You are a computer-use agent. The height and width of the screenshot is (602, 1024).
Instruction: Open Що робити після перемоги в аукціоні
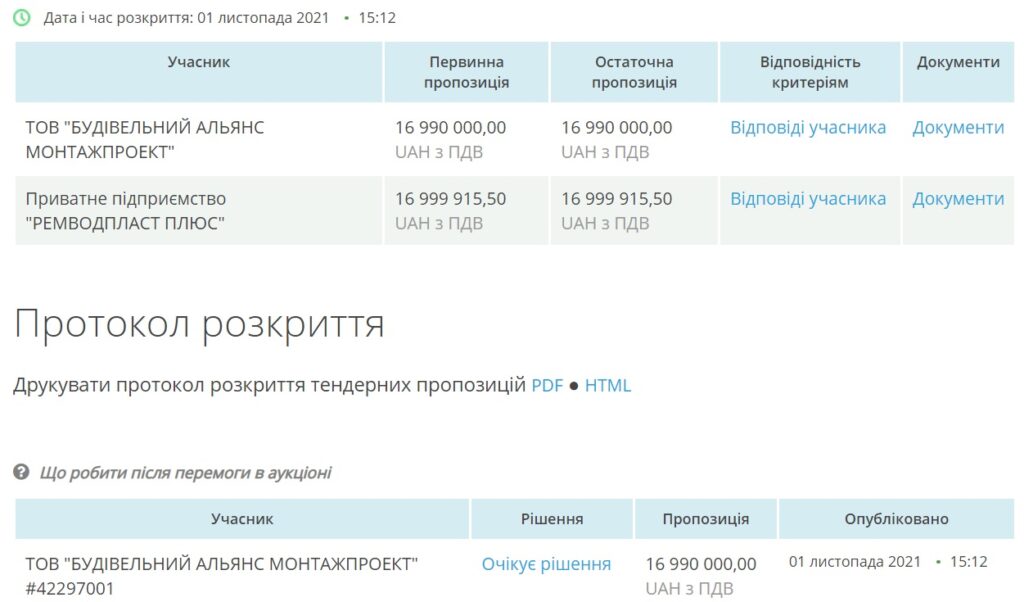[185, 473]
